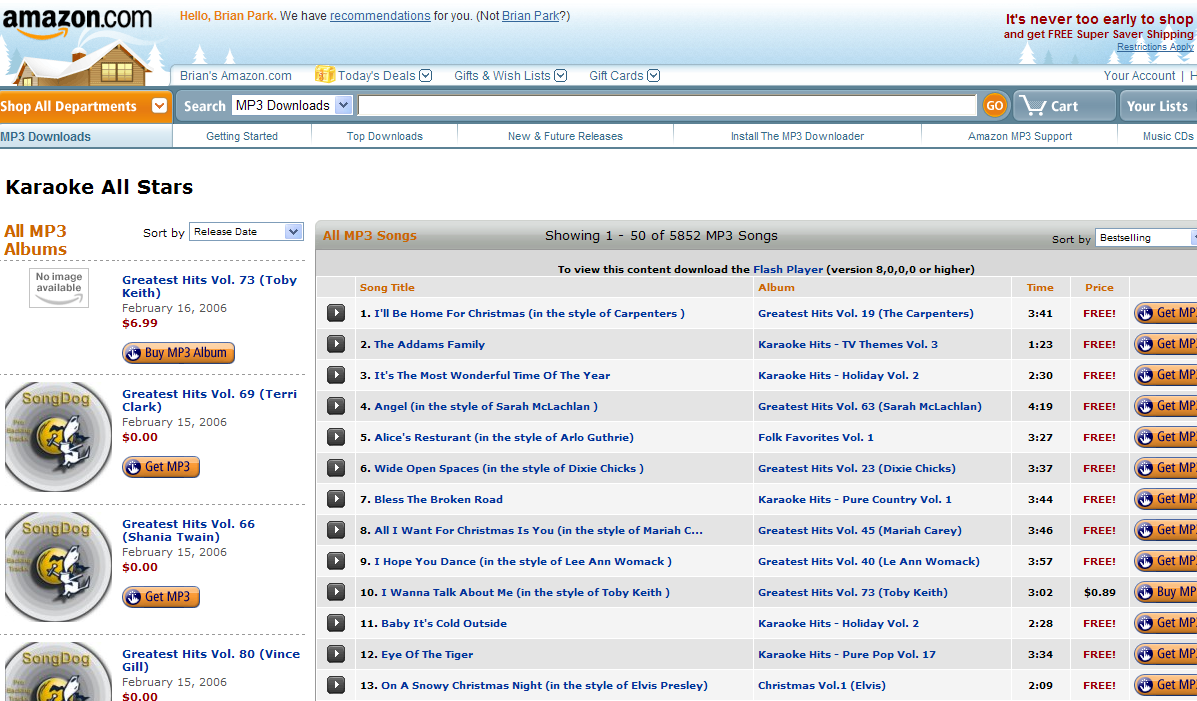
Task: Open the MP3 Downloads search category dropdown
Action: (x=292, y=105)
